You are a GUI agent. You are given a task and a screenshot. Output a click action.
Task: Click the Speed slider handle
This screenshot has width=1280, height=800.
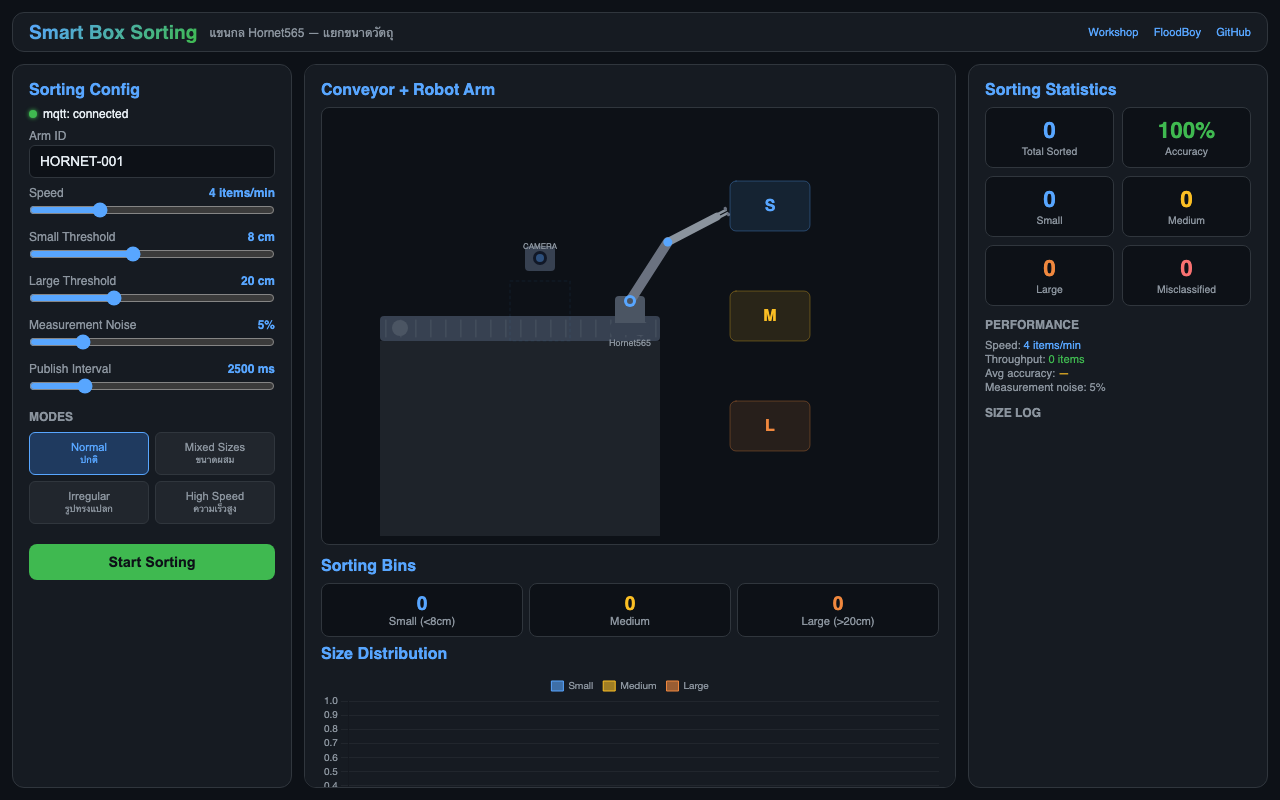pyautogui.click(x=99, y=210)
